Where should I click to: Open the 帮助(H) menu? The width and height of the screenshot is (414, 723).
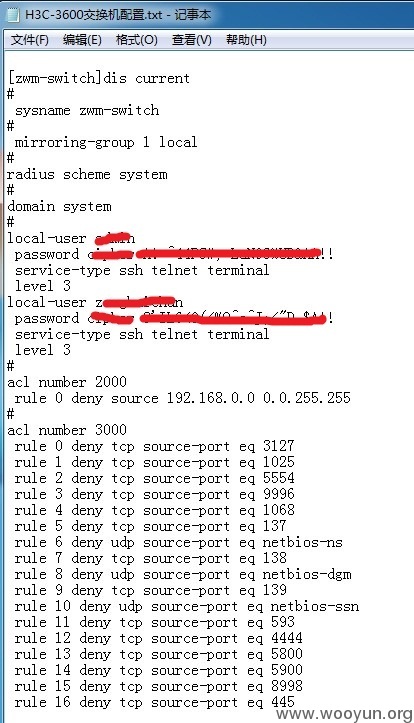(246, 40)
